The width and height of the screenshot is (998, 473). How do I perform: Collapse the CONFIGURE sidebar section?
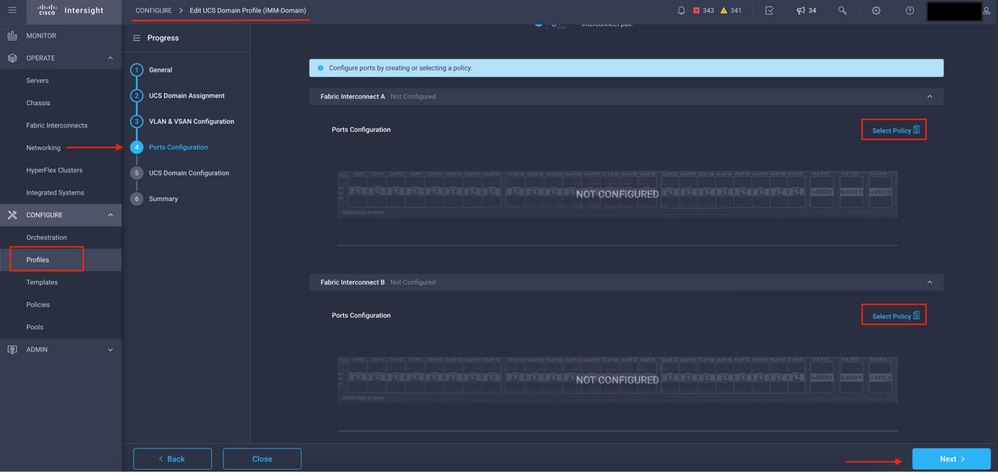tap(110, 215)
